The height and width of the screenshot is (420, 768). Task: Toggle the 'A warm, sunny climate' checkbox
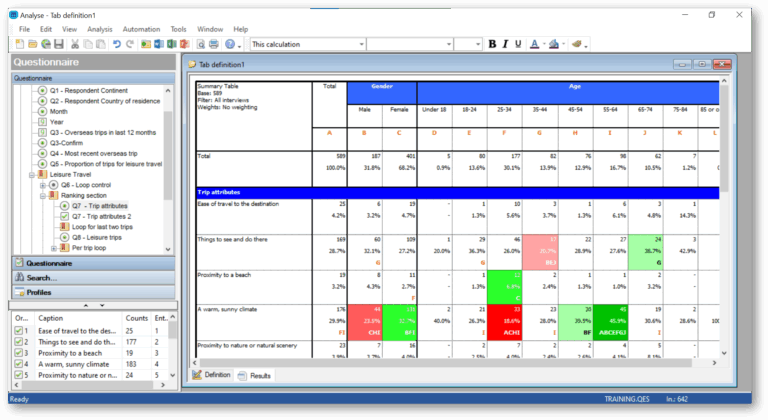pyautogui.click(x=17, y=364)
